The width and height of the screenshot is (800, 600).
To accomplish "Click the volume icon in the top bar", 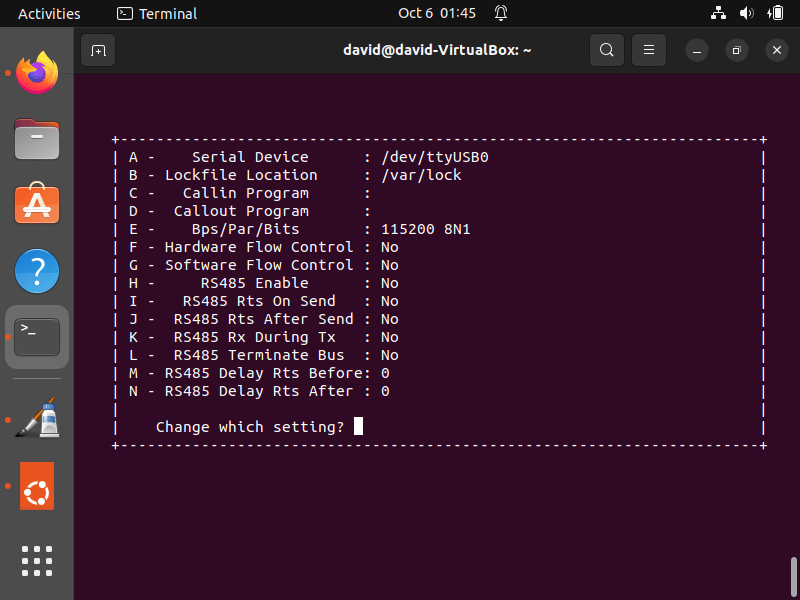I will 748,13.
